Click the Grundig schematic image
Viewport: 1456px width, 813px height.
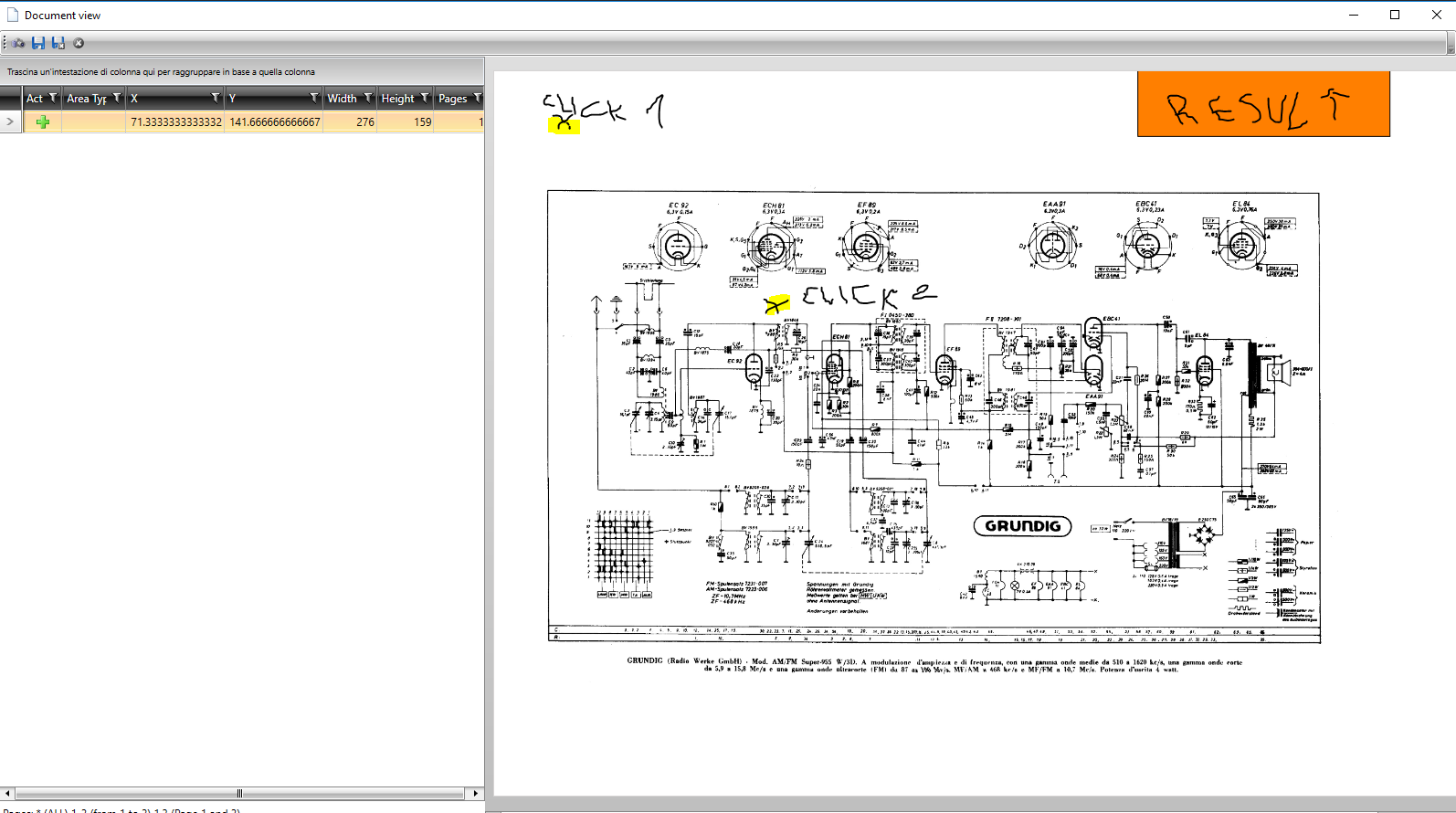click(x=934, y=417)
